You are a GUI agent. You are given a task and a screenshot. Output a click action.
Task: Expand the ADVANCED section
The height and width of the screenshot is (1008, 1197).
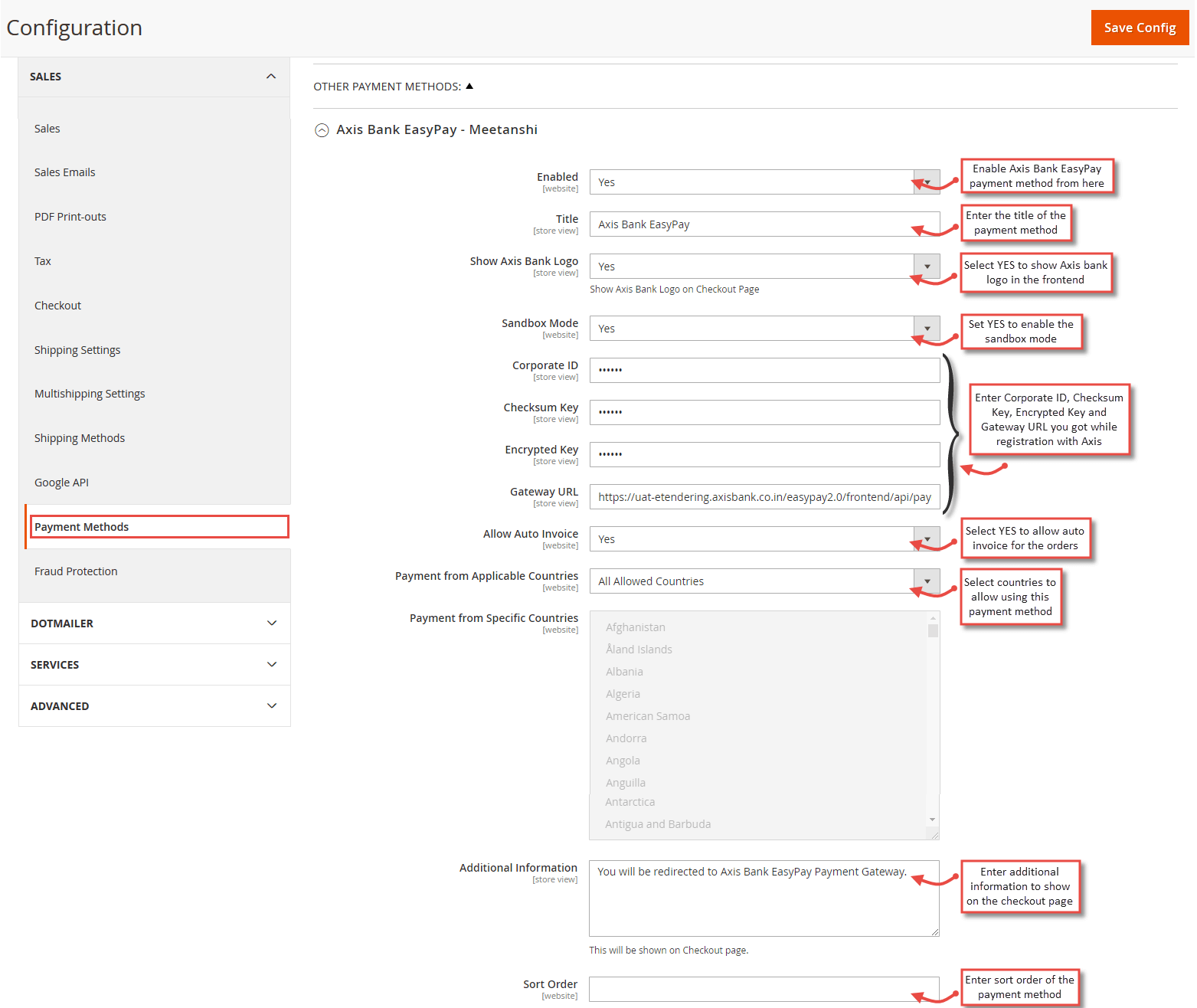click(272, 705)
